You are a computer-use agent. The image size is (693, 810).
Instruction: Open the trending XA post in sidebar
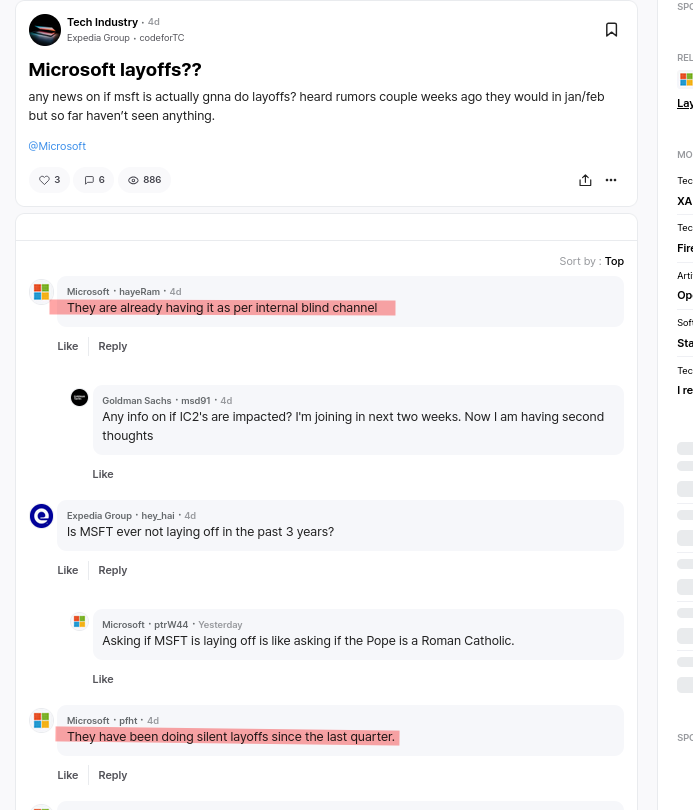pyautogui.click(x=684, y=201)
